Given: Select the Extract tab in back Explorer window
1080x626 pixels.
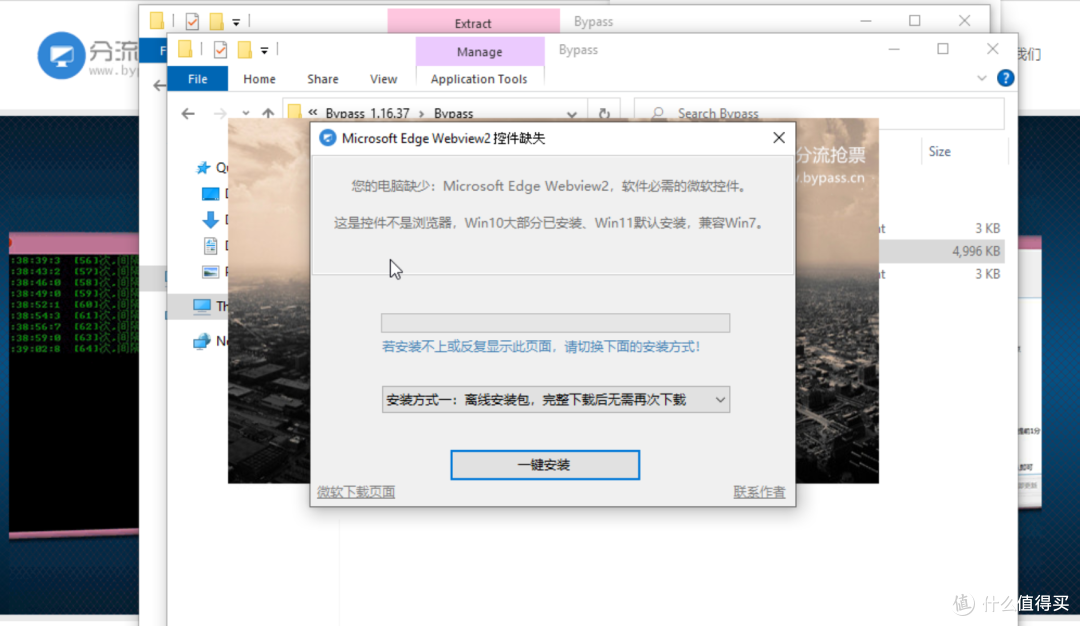Looking at the screenshot, I should click(473, 23).
